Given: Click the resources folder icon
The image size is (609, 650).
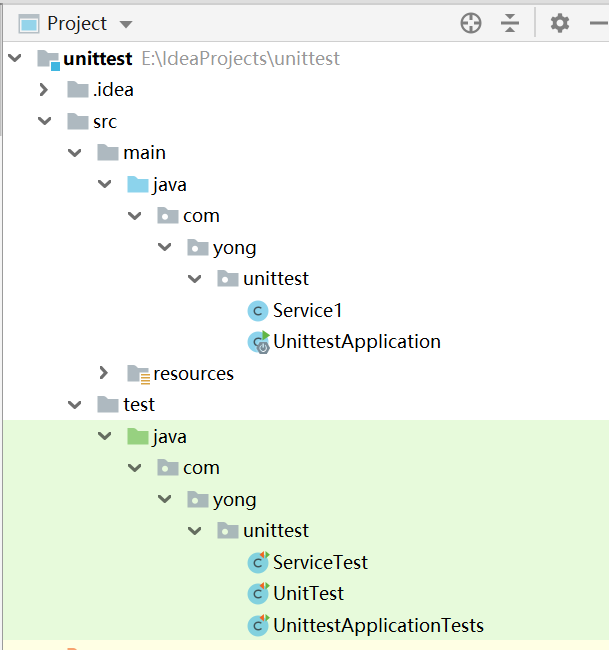Looking at the screenshot, I should point(138,374).
